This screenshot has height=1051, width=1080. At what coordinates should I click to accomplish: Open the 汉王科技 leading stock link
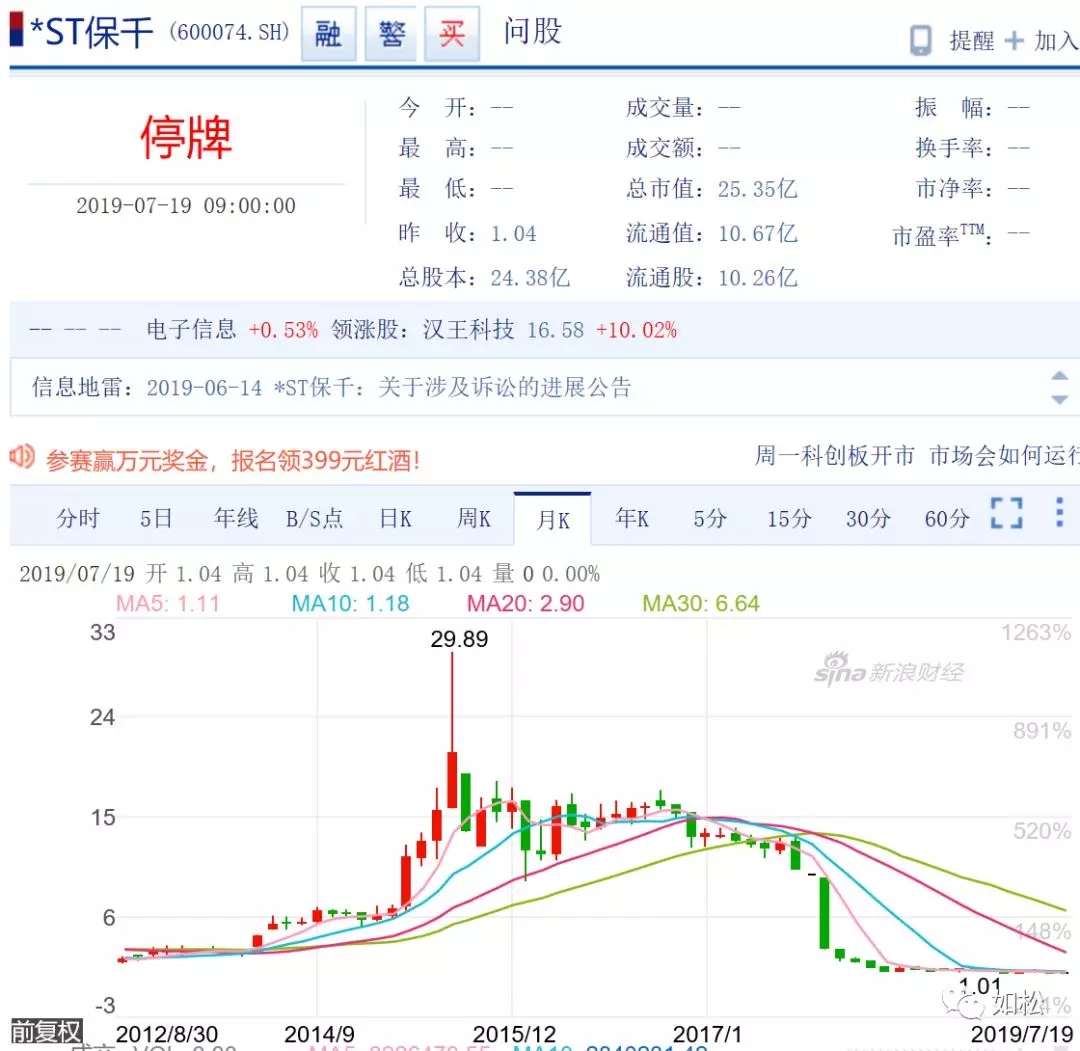pyautogui.click(x=468, y=330)
